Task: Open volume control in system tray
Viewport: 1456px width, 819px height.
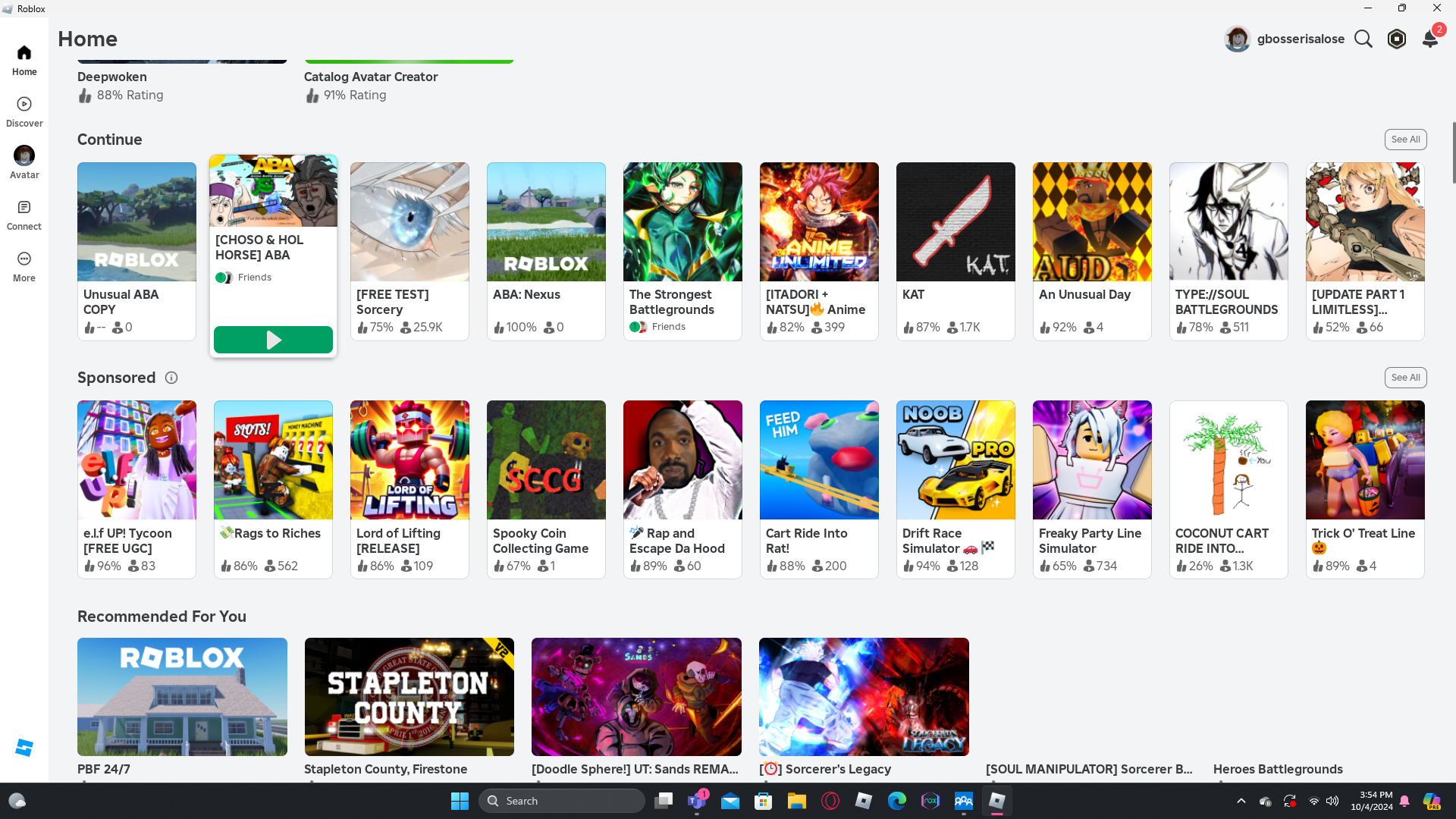Action: pyautogui.click(x=1332, y=801)
